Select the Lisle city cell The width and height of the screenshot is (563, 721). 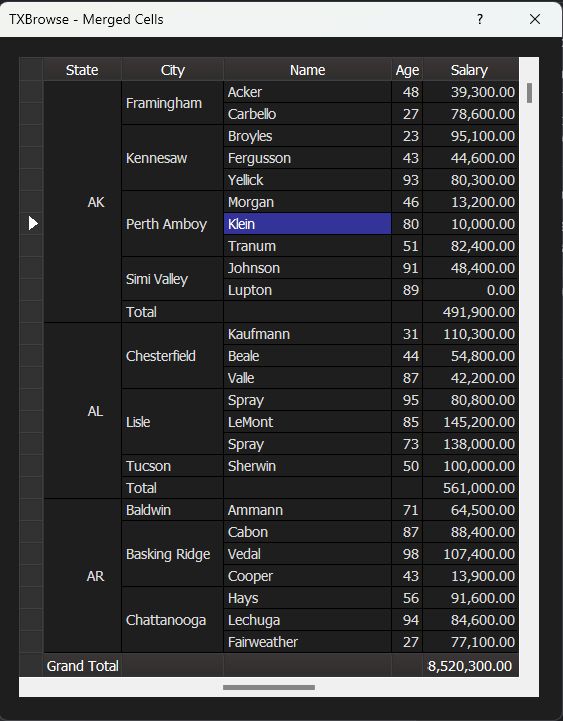172,422
